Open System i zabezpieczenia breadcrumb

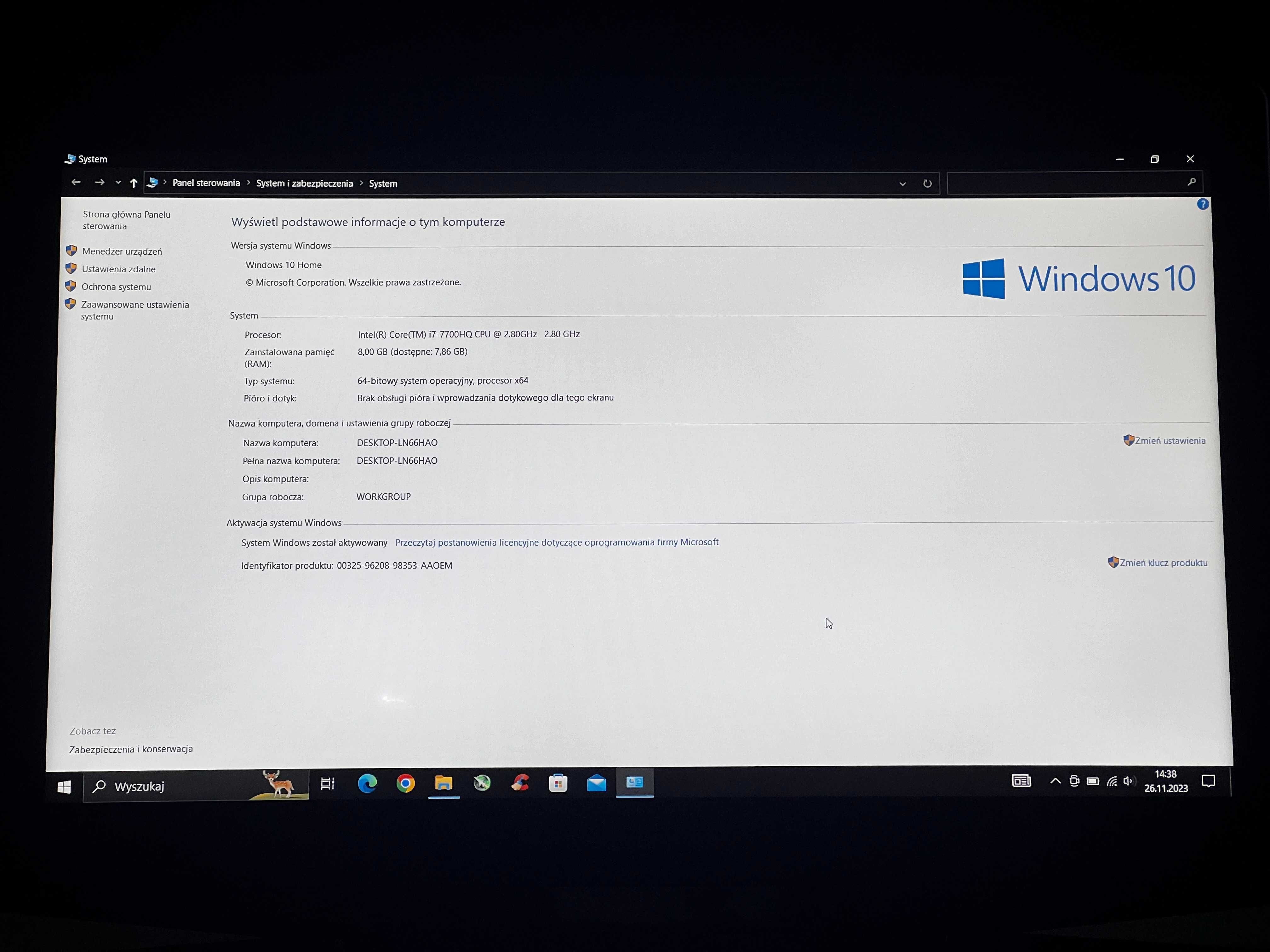pos(304,184)
